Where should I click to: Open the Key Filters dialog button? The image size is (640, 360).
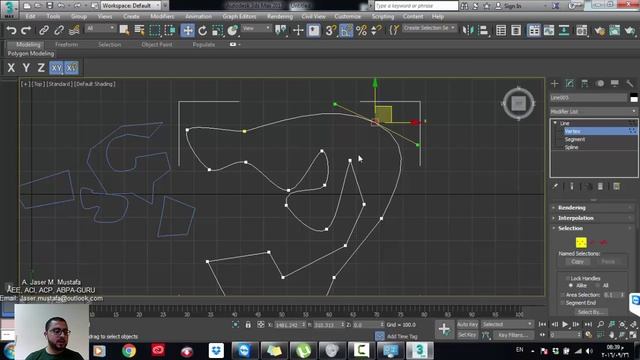tap(513, 335)
